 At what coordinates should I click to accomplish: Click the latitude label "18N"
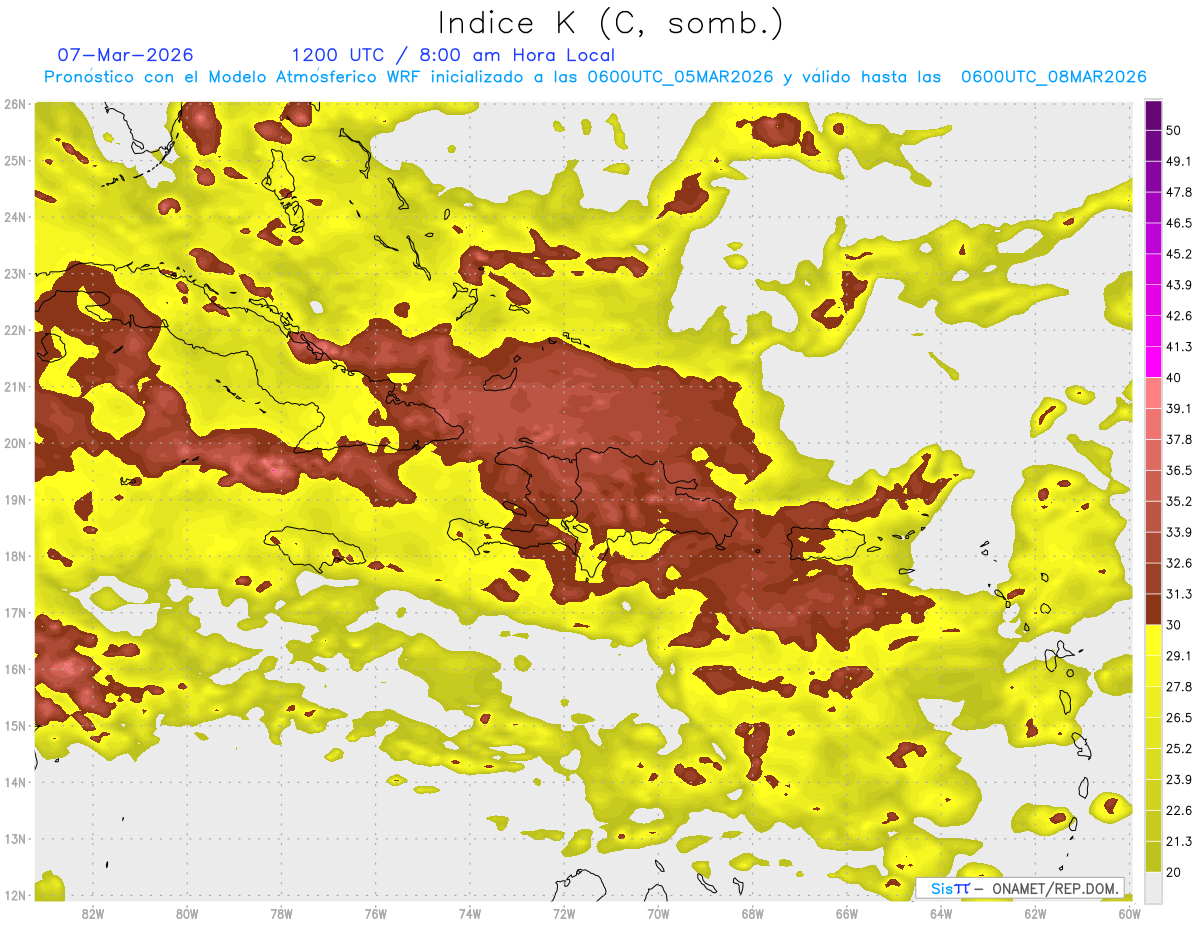point(14,556)
